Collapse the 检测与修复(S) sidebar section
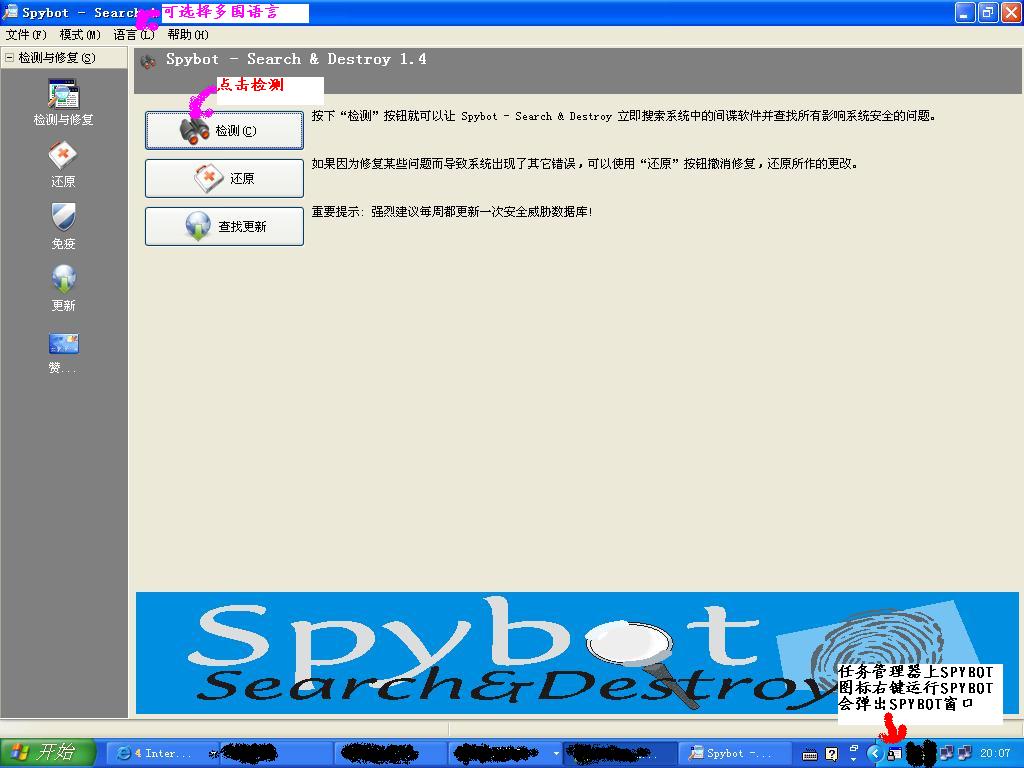The height and width of the screenshot is (768, 1024). [9, 58]
